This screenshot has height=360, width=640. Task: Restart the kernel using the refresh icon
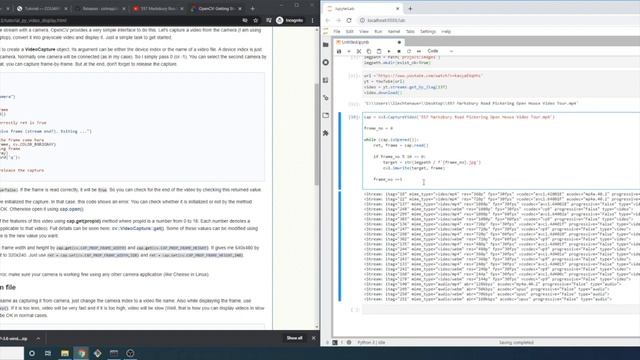[x=409, y=51]
